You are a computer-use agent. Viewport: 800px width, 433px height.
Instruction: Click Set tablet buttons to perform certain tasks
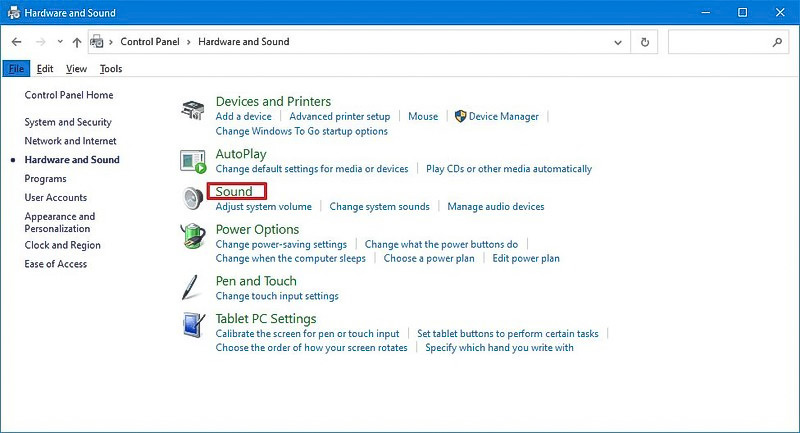[x=508, y=334]
